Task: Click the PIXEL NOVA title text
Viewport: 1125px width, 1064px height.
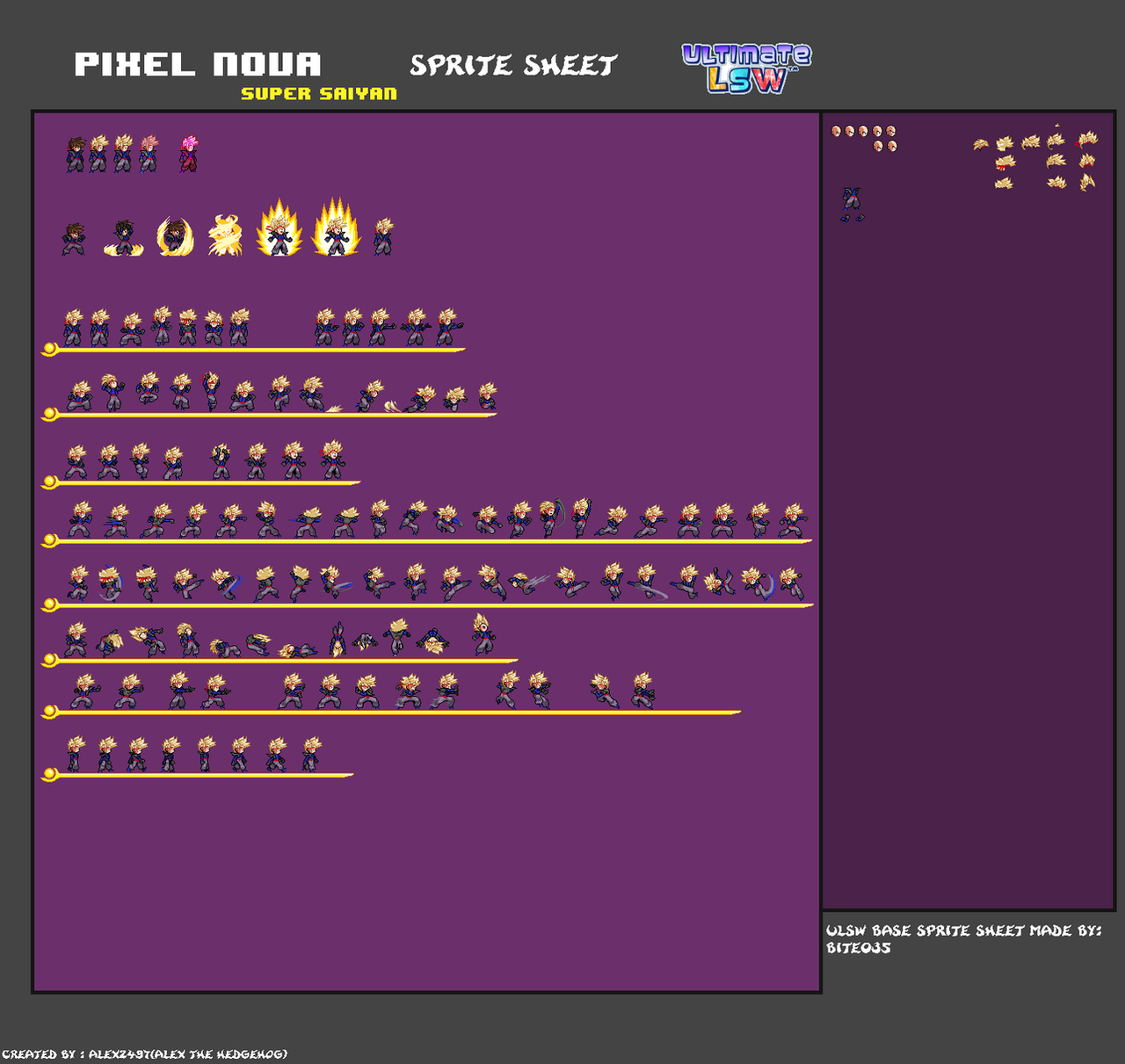Action: point(198,64)
